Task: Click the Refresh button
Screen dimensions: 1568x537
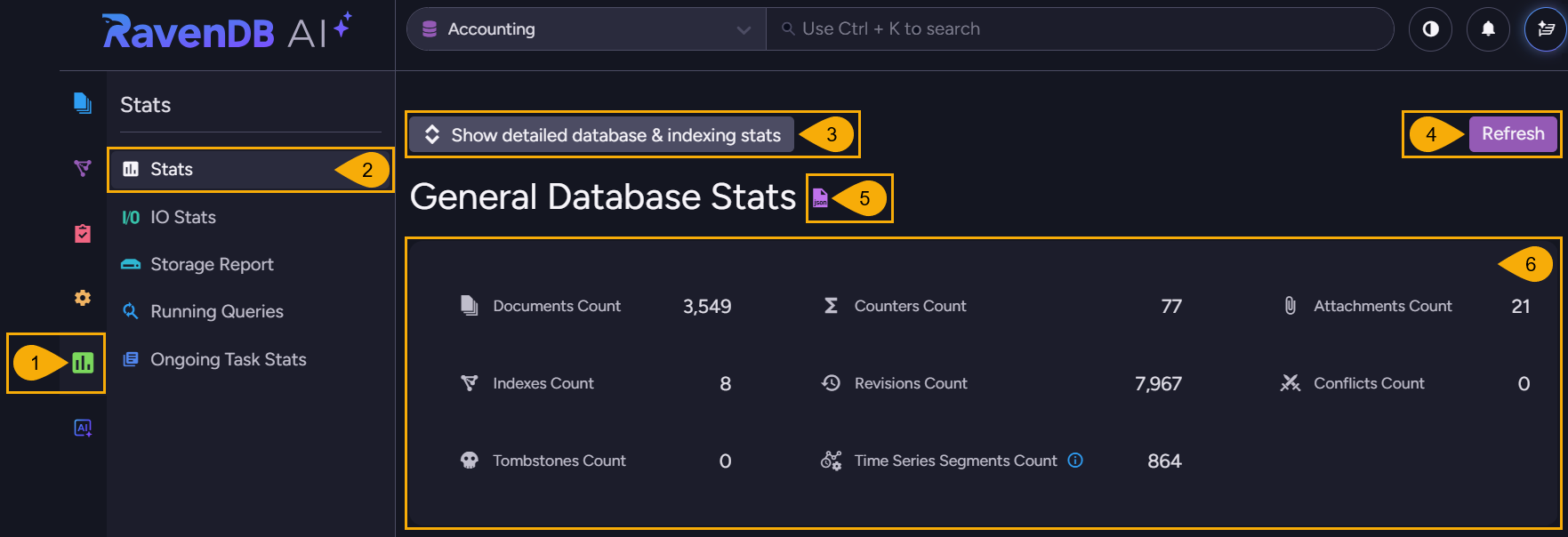Action: click(x=1513, y=133)
